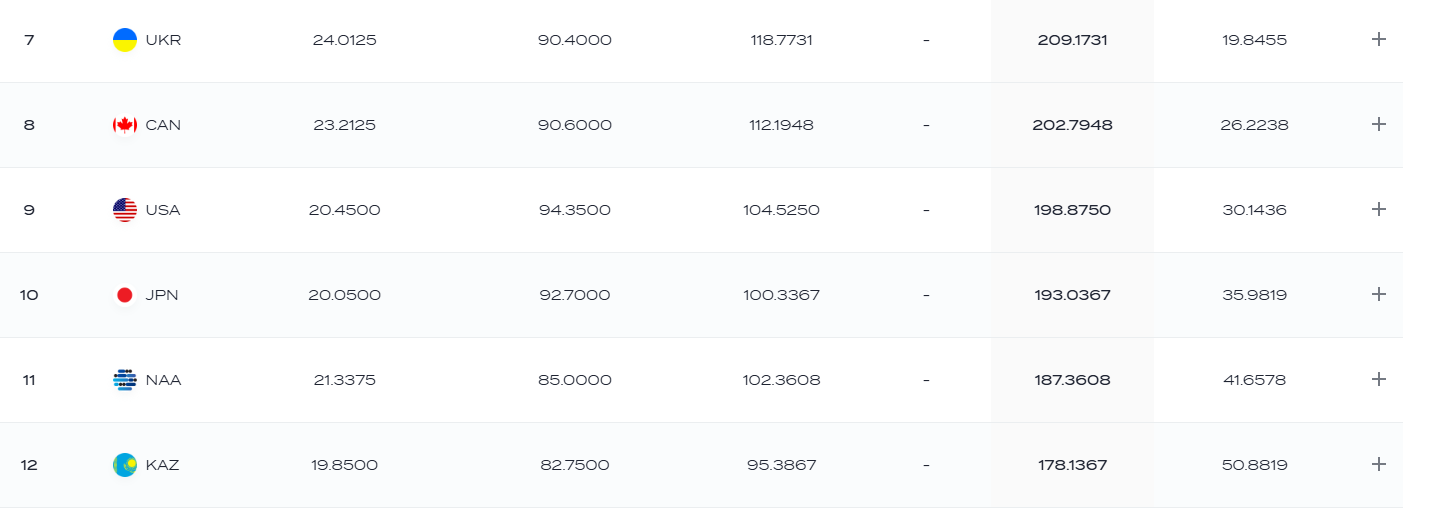Image resolution: width=1445 pixels, height=517 pixels.
Task: Click the Kazakhstan flag icon
Action: pyautogui.click(x=125, y=465)
